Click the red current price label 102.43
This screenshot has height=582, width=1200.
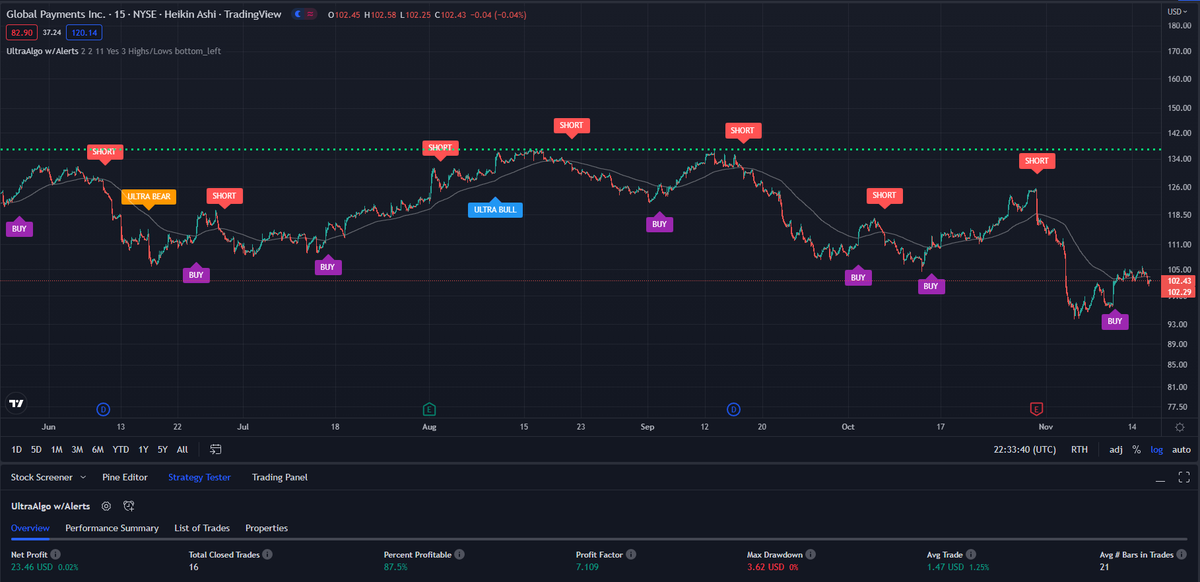[1178, 283]
